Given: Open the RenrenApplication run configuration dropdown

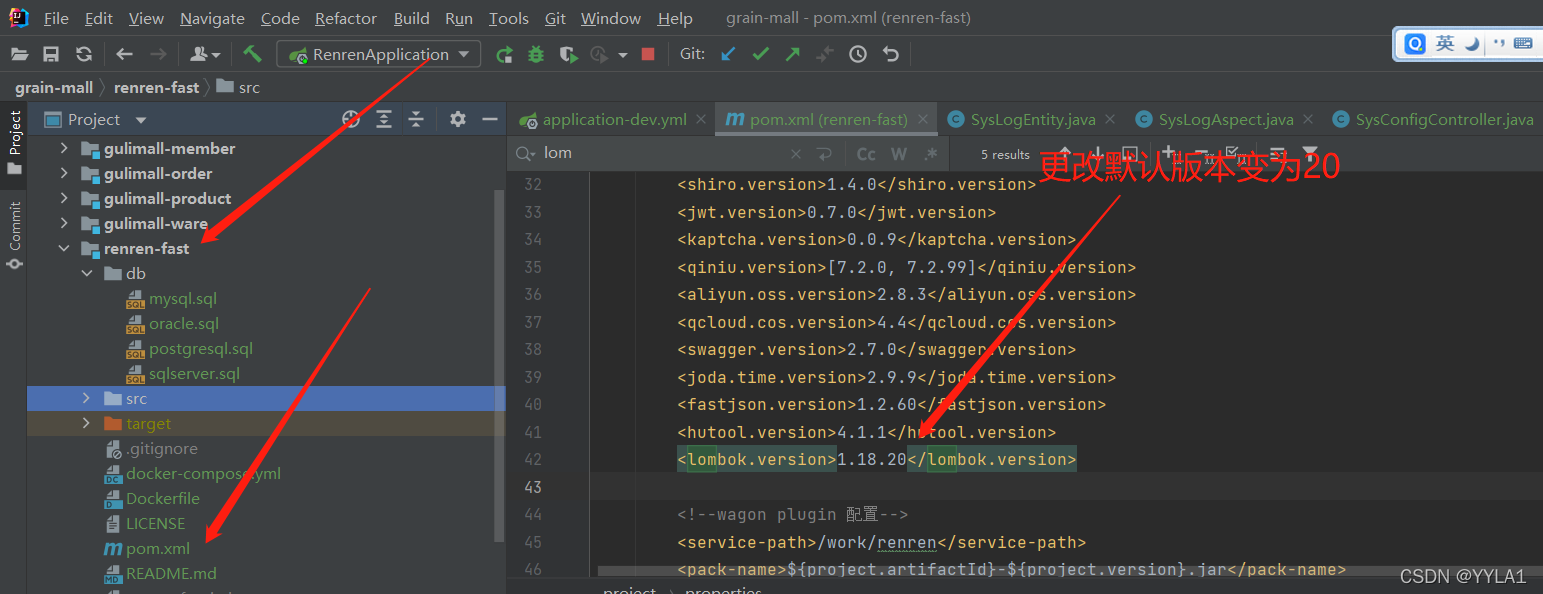Looking at the screenshot, I should [x=379, y=54].
